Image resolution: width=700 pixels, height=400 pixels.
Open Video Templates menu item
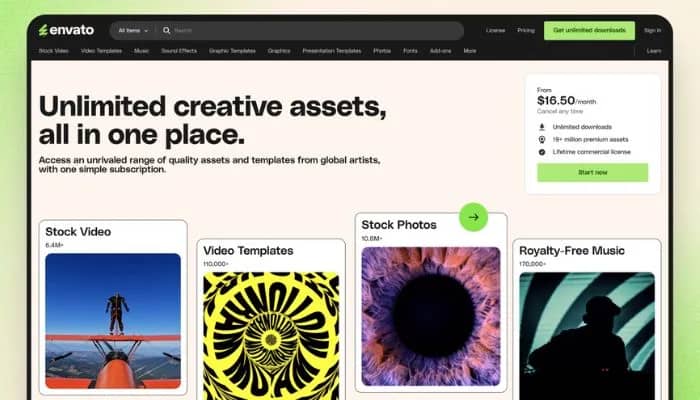[101, 51]
